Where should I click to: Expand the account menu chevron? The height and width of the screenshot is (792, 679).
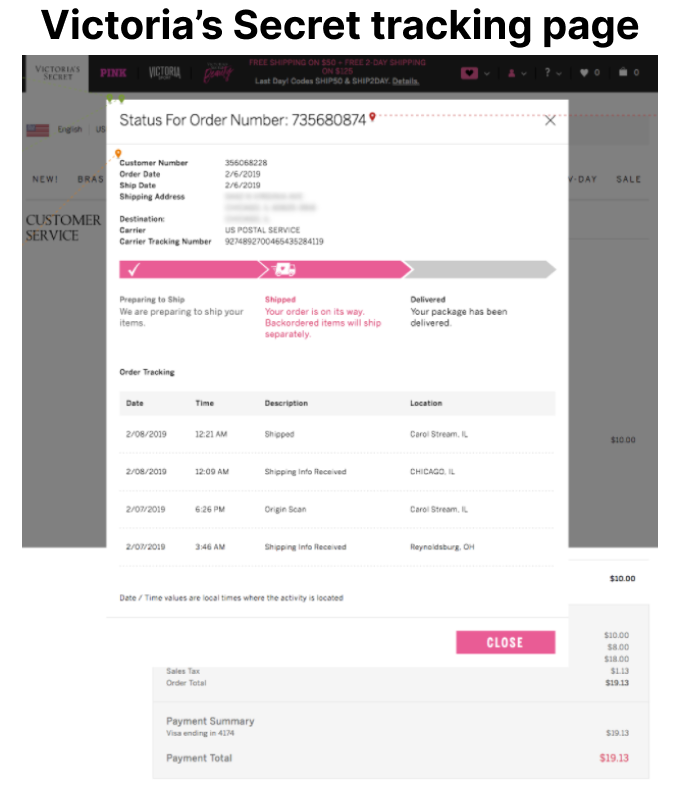[524, 74]
